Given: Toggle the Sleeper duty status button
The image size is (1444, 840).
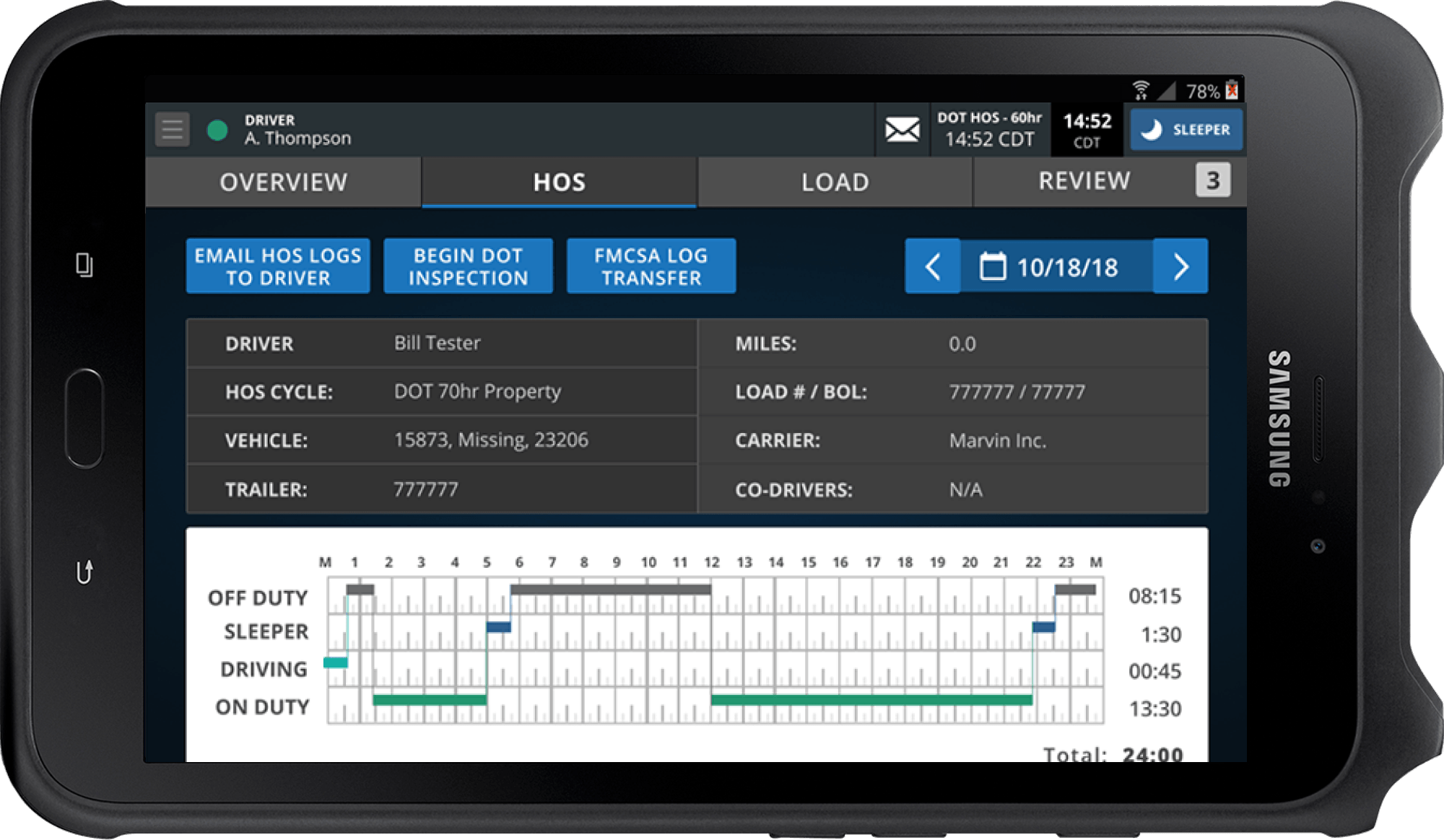Looking at the screenshot, I should point(1186,130).
